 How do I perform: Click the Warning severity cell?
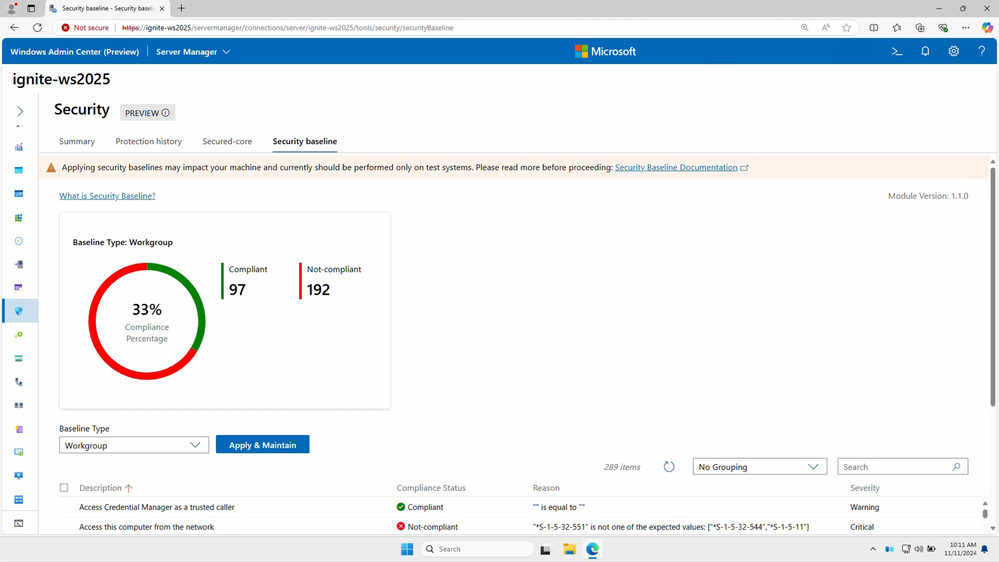(865, 507)
